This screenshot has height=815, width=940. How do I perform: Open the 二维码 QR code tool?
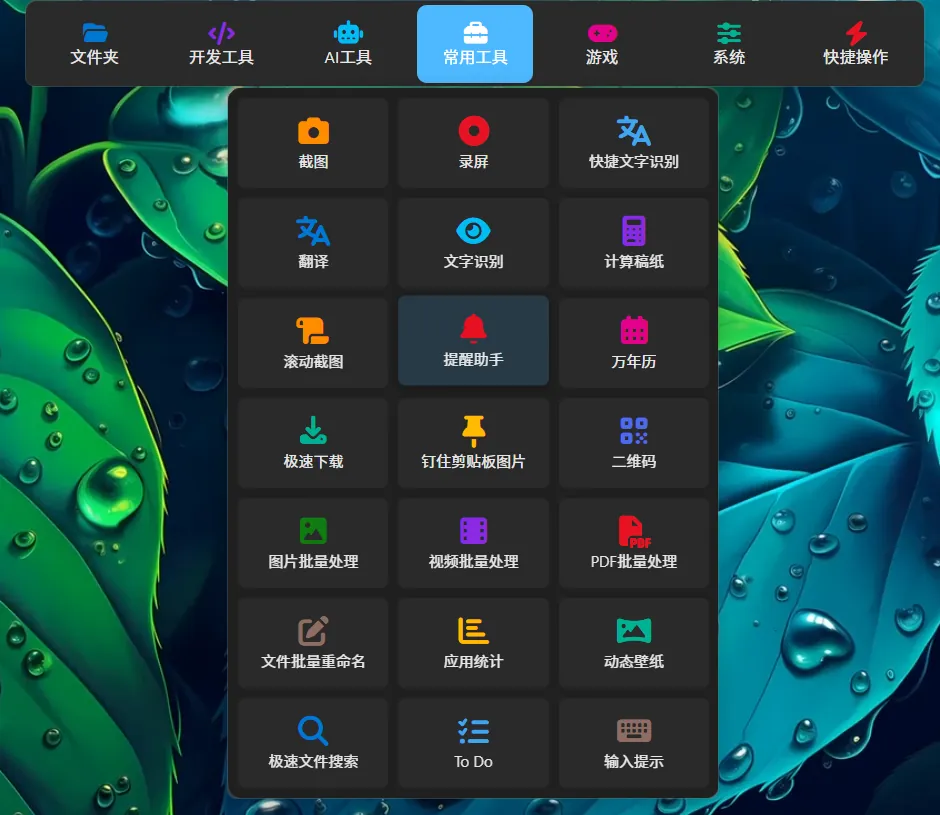pos(634,443)
